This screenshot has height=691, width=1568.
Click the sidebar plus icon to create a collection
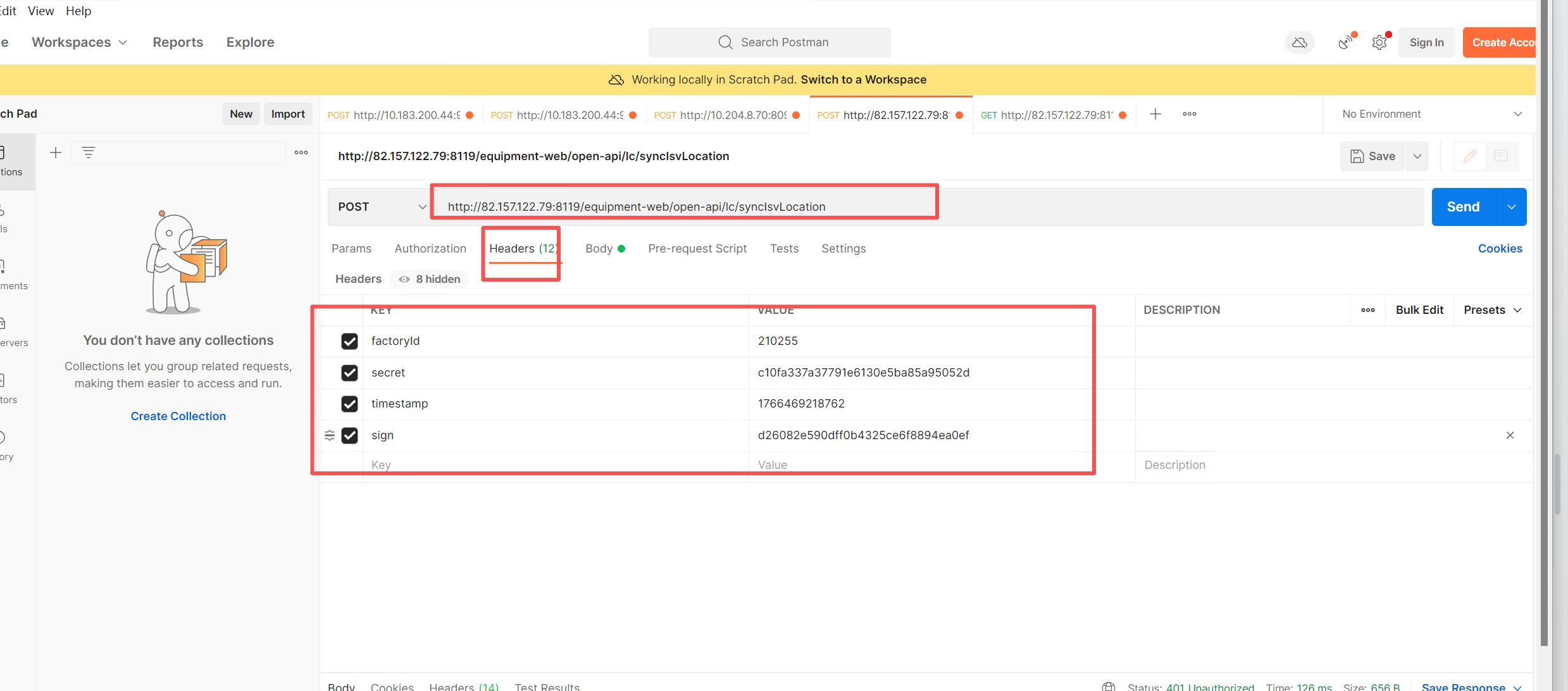point(56,153)
